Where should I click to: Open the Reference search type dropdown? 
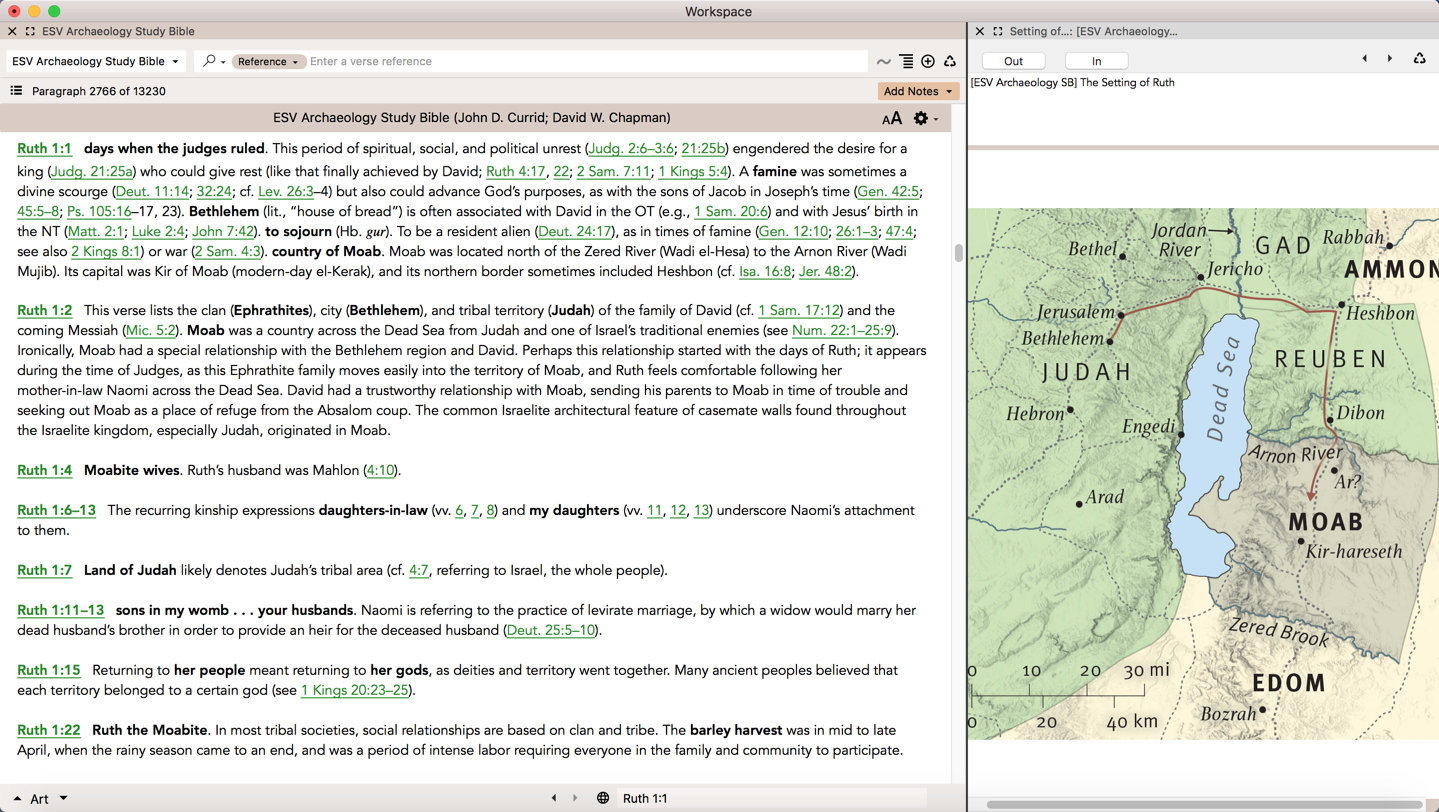pos(268,62)
